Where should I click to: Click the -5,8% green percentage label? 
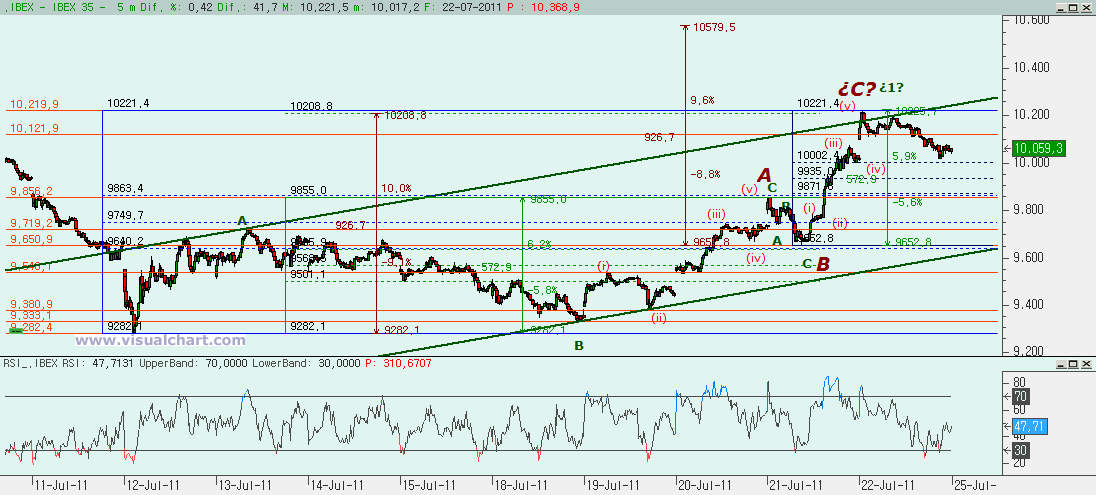(542, 289)
